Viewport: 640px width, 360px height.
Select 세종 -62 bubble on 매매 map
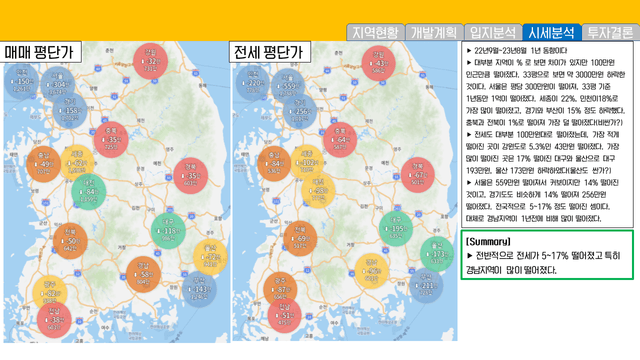pyautogui.click(x=77, y=162)
